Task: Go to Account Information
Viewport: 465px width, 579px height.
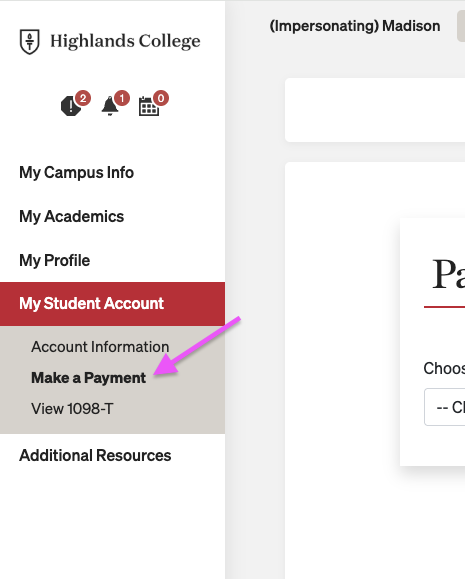Action: [100, 347]
